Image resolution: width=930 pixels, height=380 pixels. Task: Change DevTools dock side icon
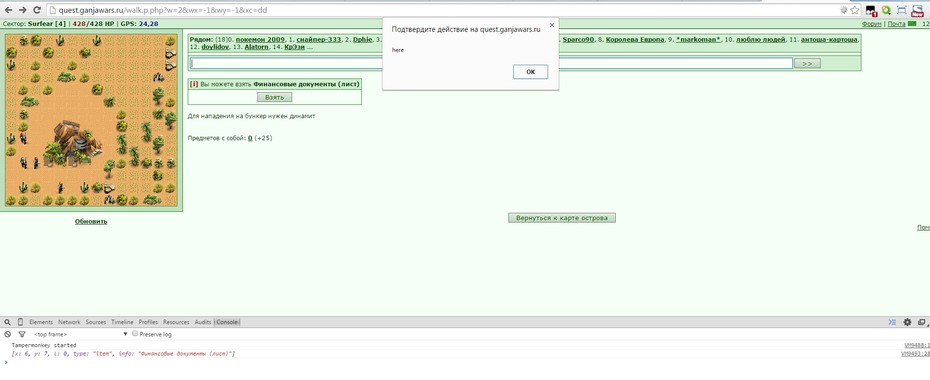pos(921,322)
